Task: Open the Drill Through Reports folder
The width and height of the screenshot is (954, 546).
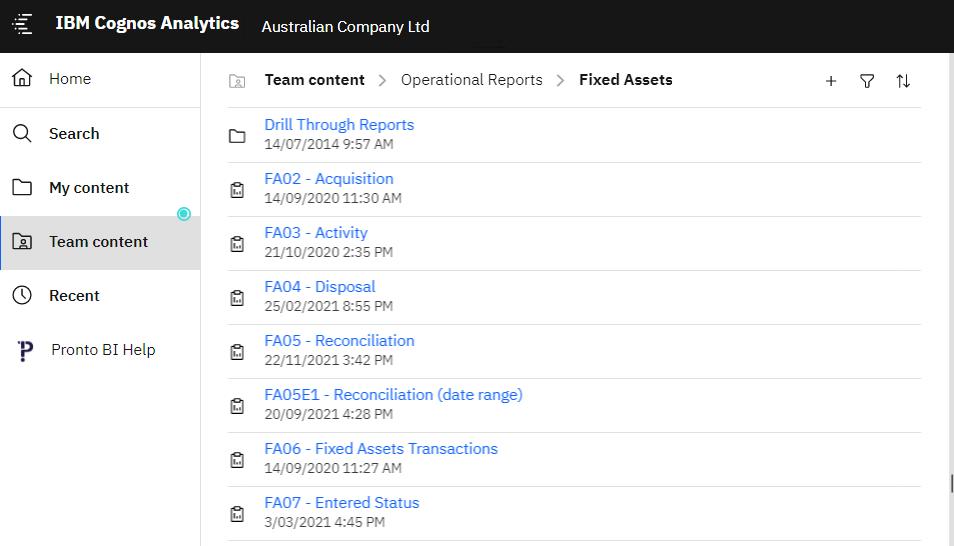Action: pos(339,125)
